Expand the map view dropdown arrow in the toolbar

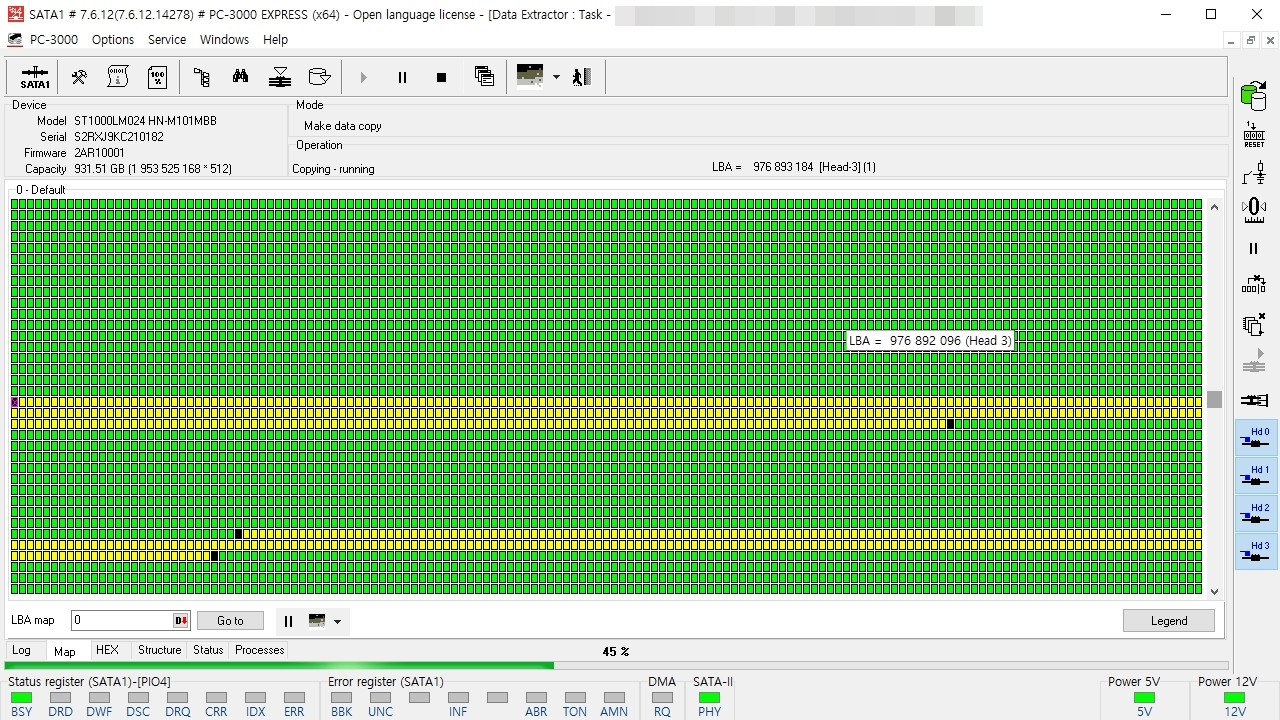pyautogui.click(x=556, y=77)
